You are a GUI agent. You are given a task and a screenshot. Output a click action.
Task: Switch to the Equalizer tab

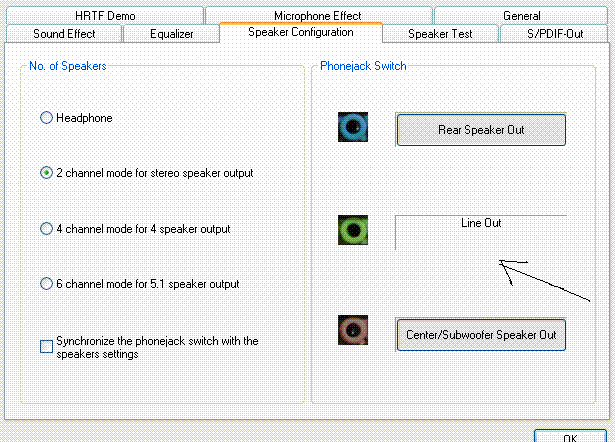pos(171,34)
